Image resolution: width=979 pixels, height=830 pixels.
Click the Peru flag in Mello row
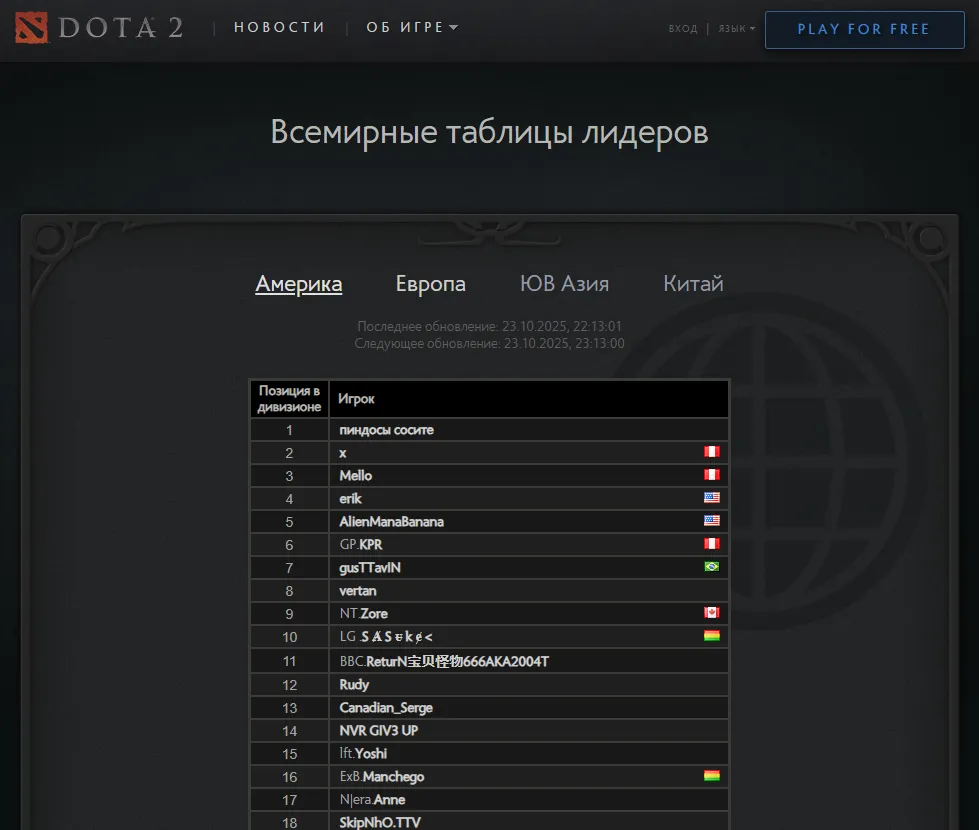[x=712, y=475]
